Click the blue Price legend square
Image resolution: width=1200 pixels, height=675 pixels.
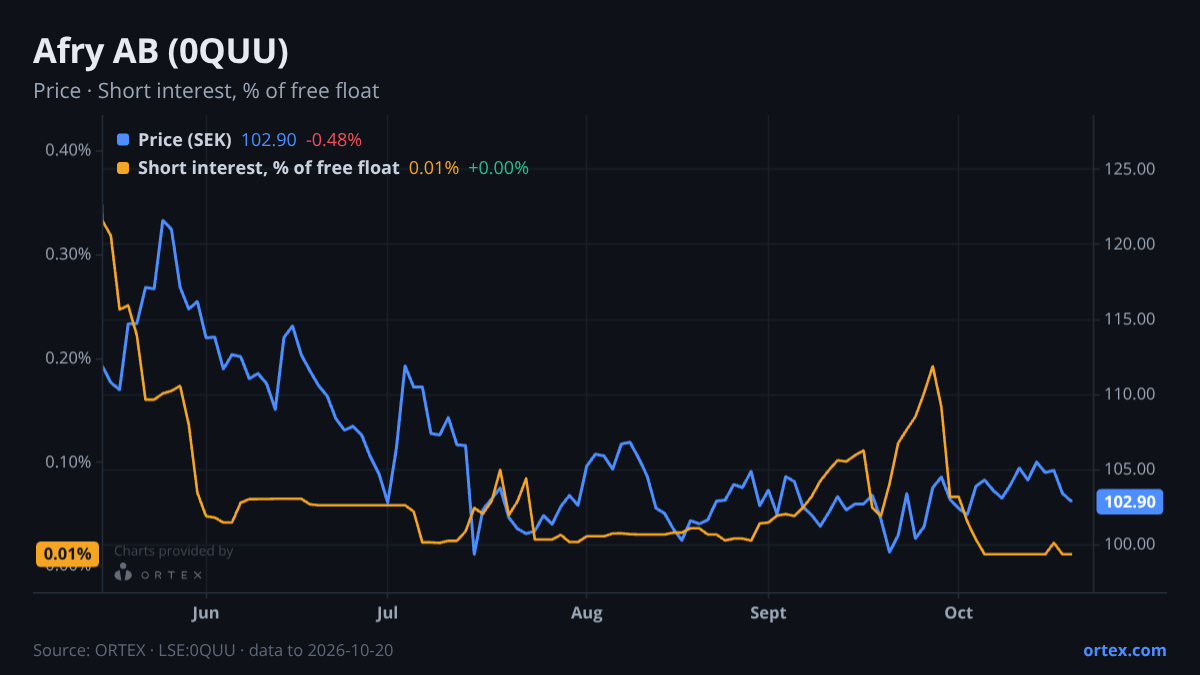point(123,140)
